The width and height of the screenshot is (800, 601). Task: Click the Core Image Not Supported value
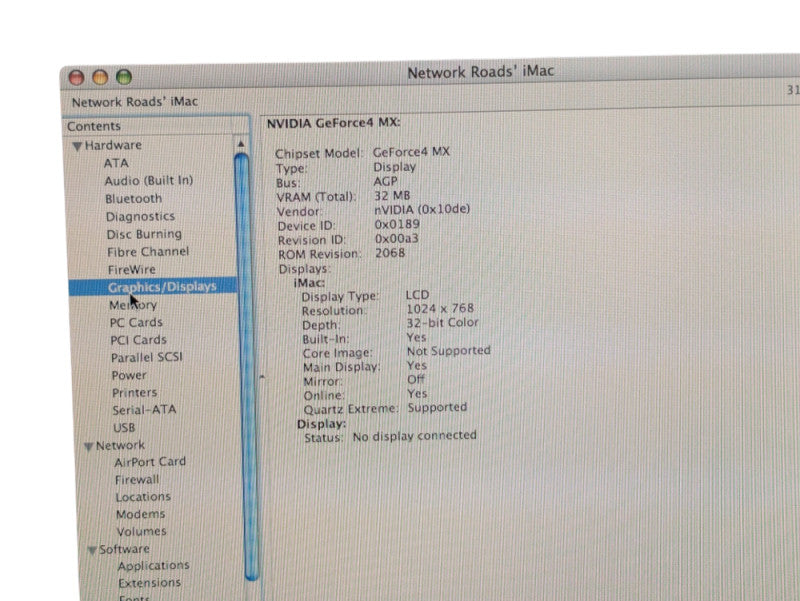click(x=448, y=351)
